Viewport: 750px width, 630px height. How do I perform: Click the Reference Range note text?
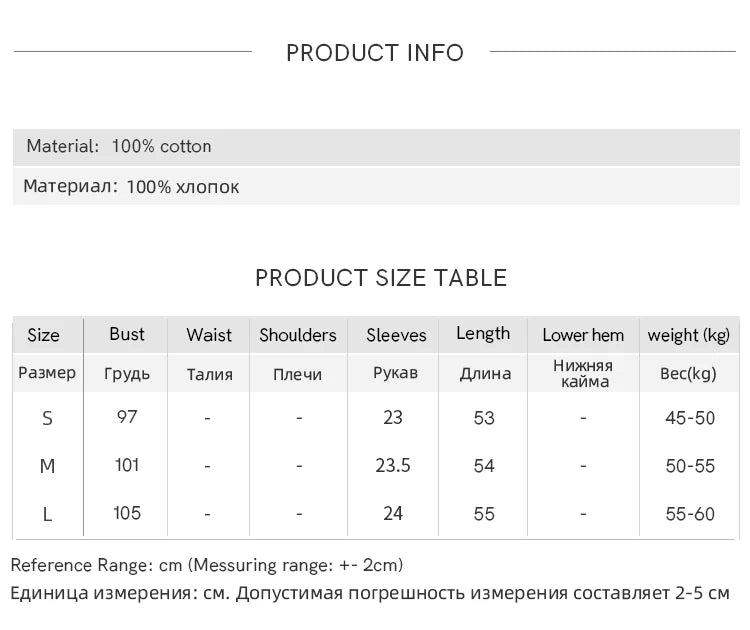pyautogui.click(x=207, y=565)
